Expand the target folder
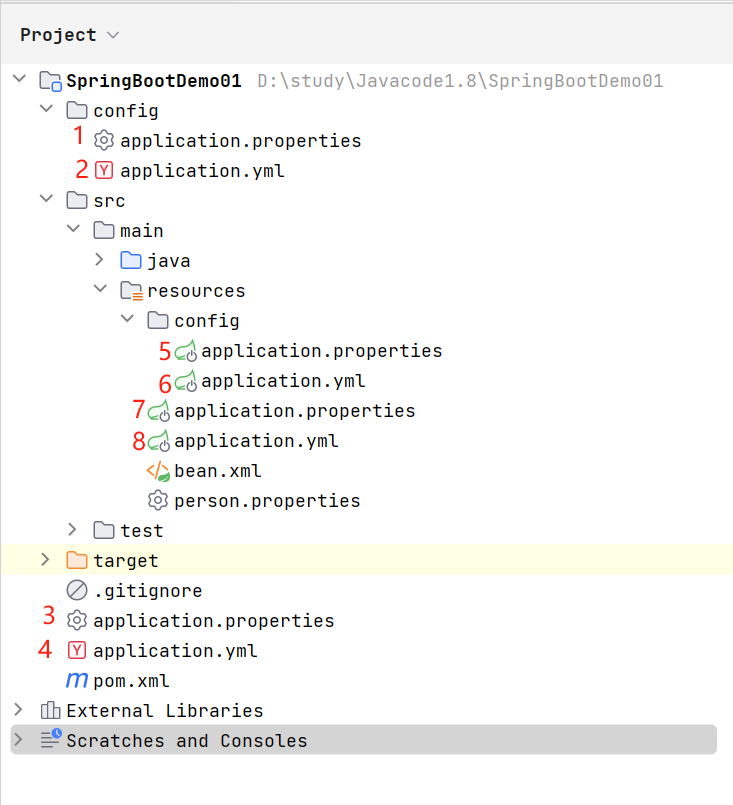Image resolution: width=733 pixels, height=805 pixels. [x=45, y=560]
